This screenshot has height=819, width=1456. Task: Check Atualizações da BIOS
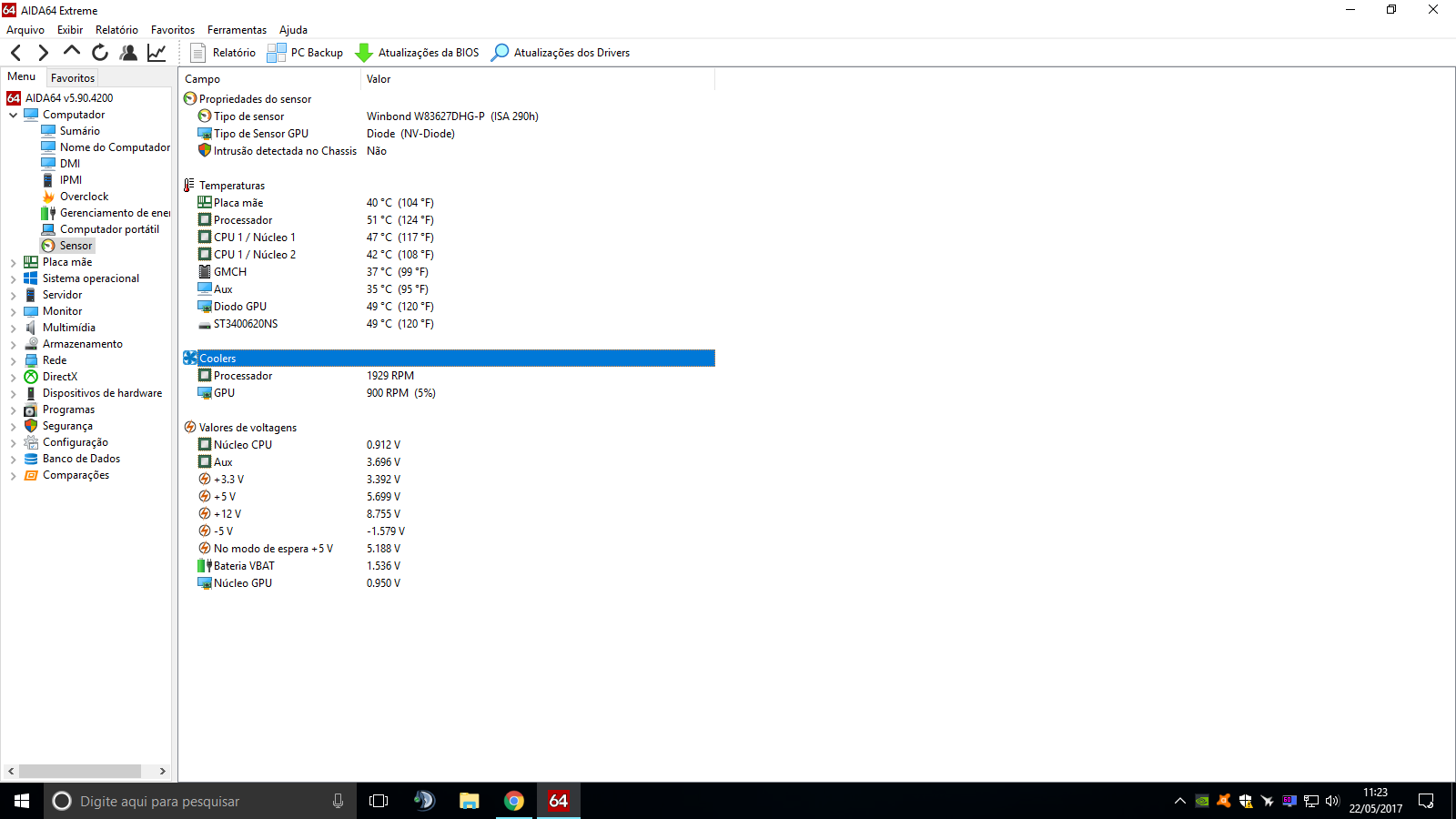coord(417,53)
